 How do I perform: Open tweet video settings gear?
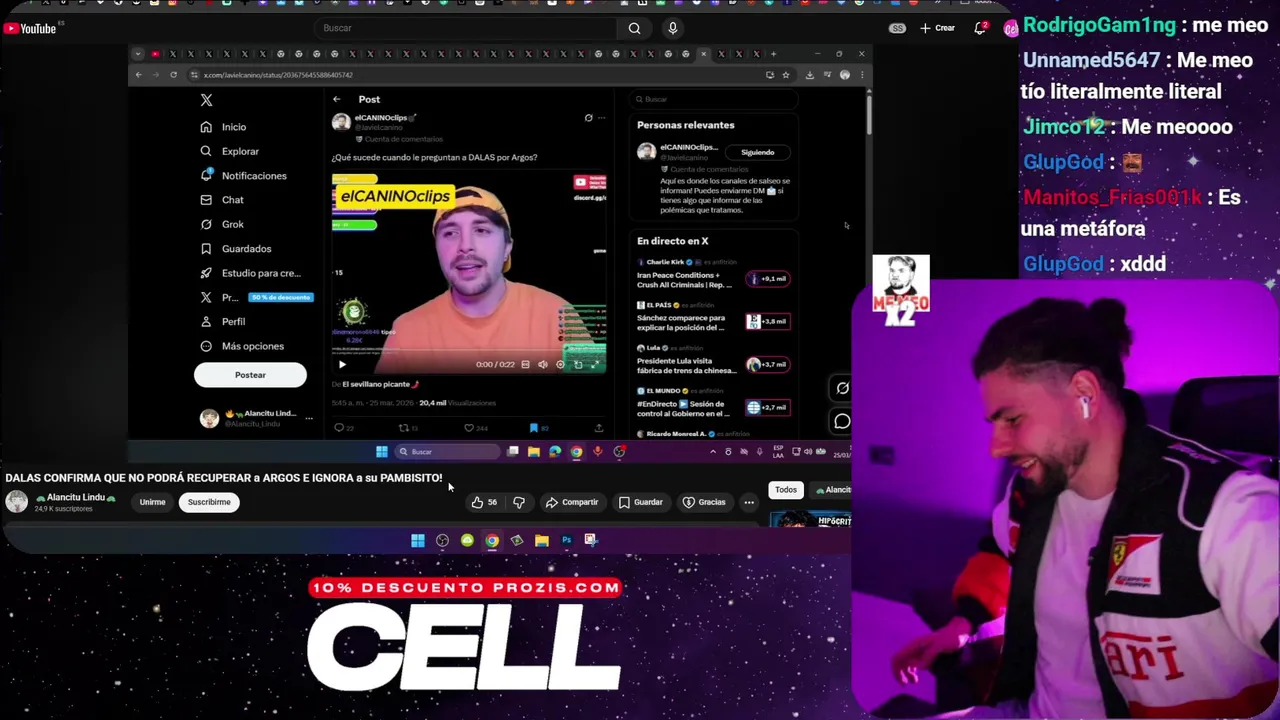point(560,364)
